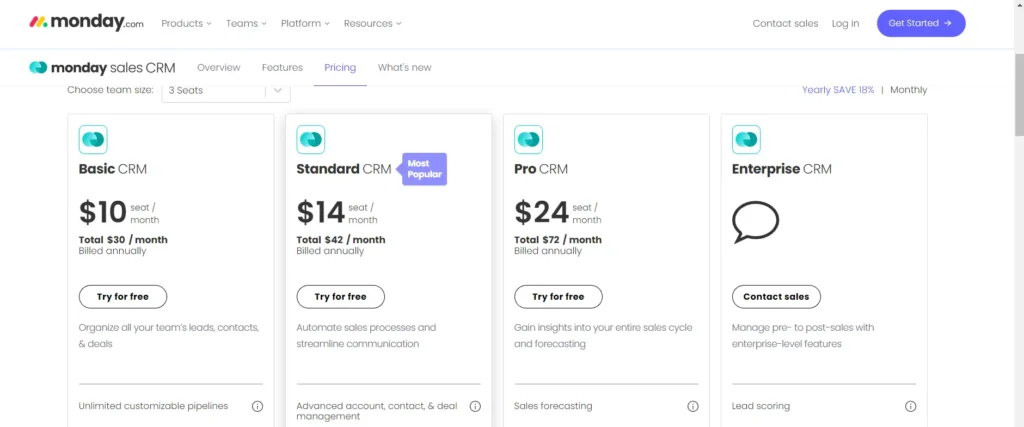Click Sales forecasting feature text
Image resolution: width=1024 pixels, height=427 pixels.
click(553, 406)
